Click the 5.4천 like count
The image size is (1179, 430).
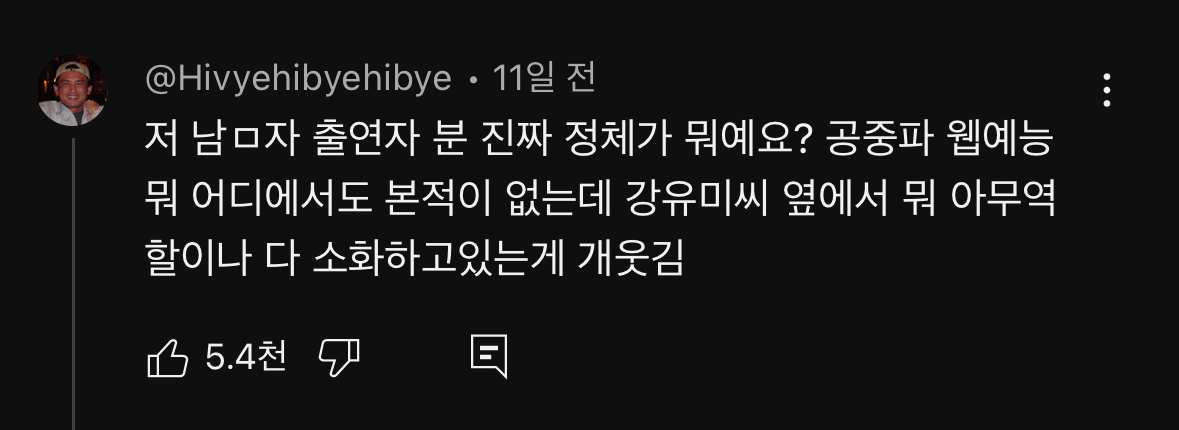click(246, 357)
